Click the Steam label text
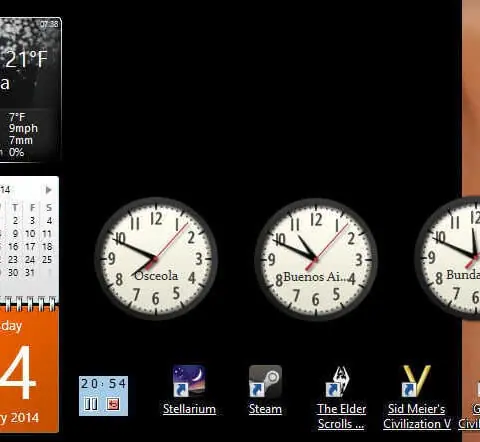Viewport: 480px width, 442px height. pos(265,409)
